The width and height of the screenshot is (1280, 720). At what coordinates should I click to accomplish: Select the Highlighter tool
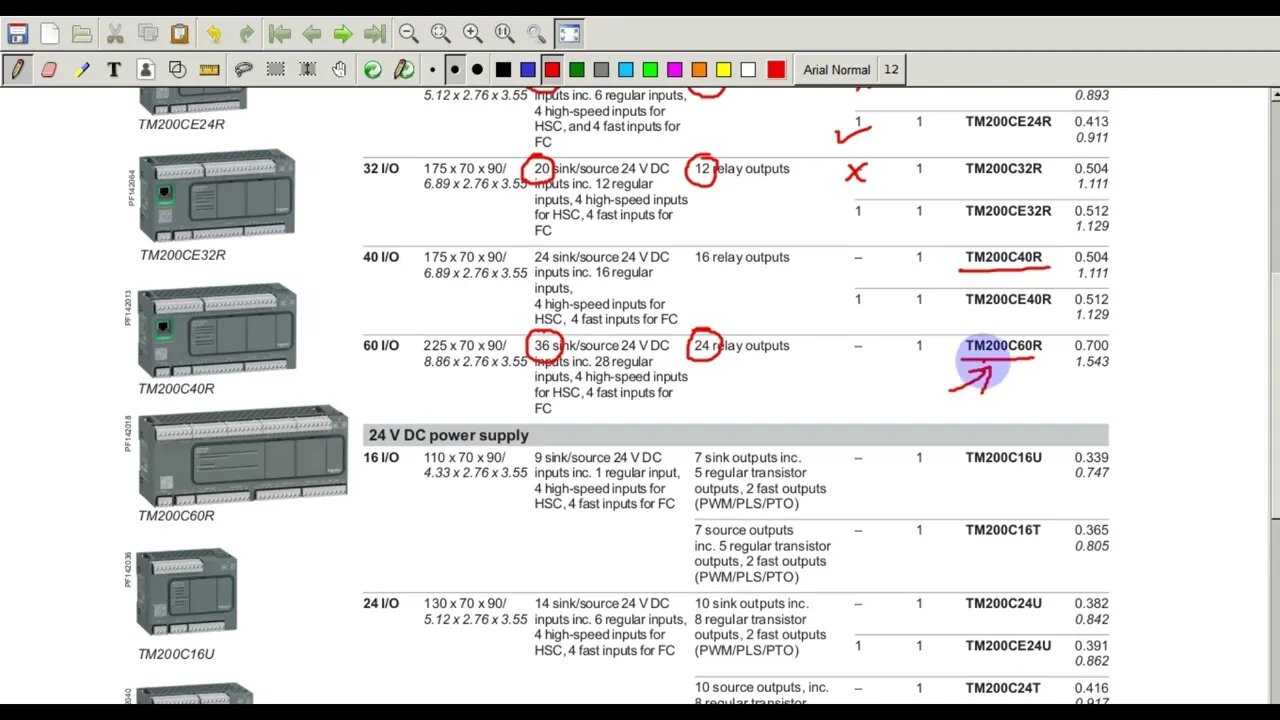(x=82, y=69)
